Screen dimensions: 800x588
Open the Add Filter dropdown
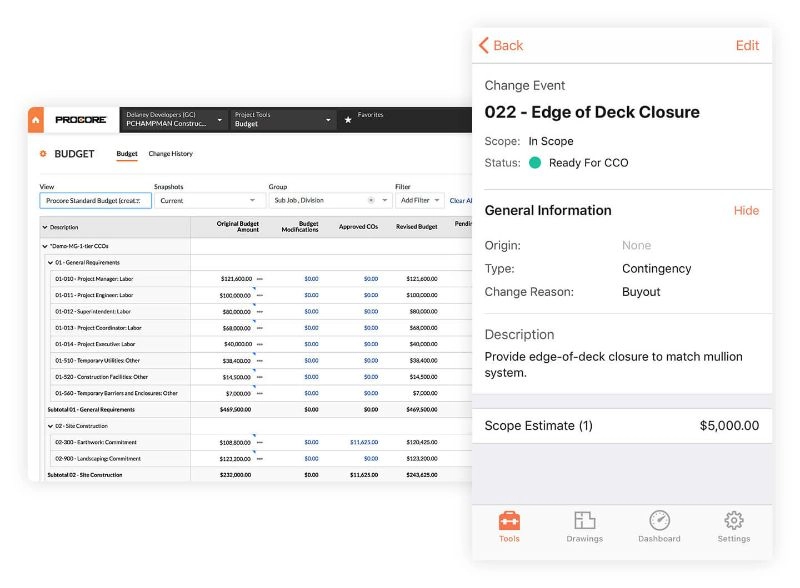(x=419, y=201)
